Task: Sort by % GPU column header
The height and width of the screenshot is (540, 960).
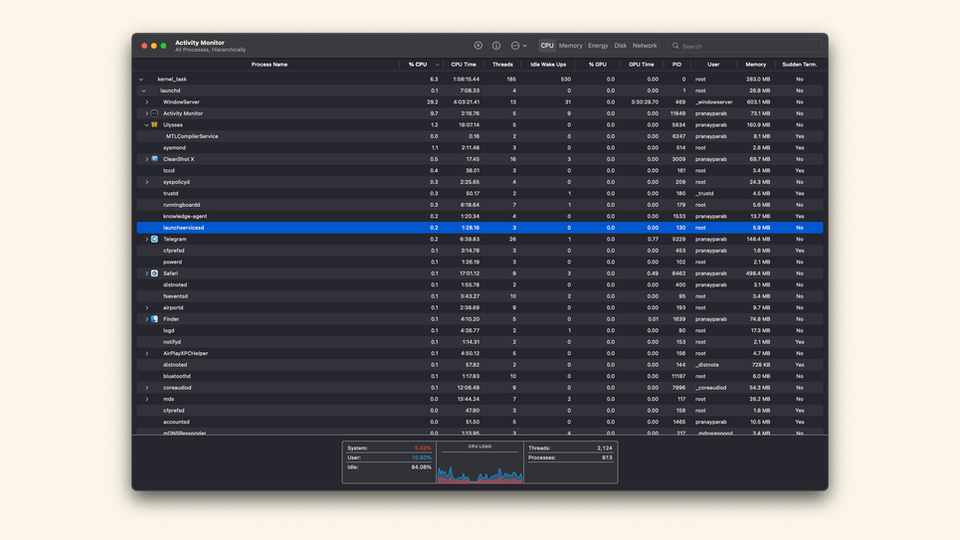Action: (x=597, y=64)
